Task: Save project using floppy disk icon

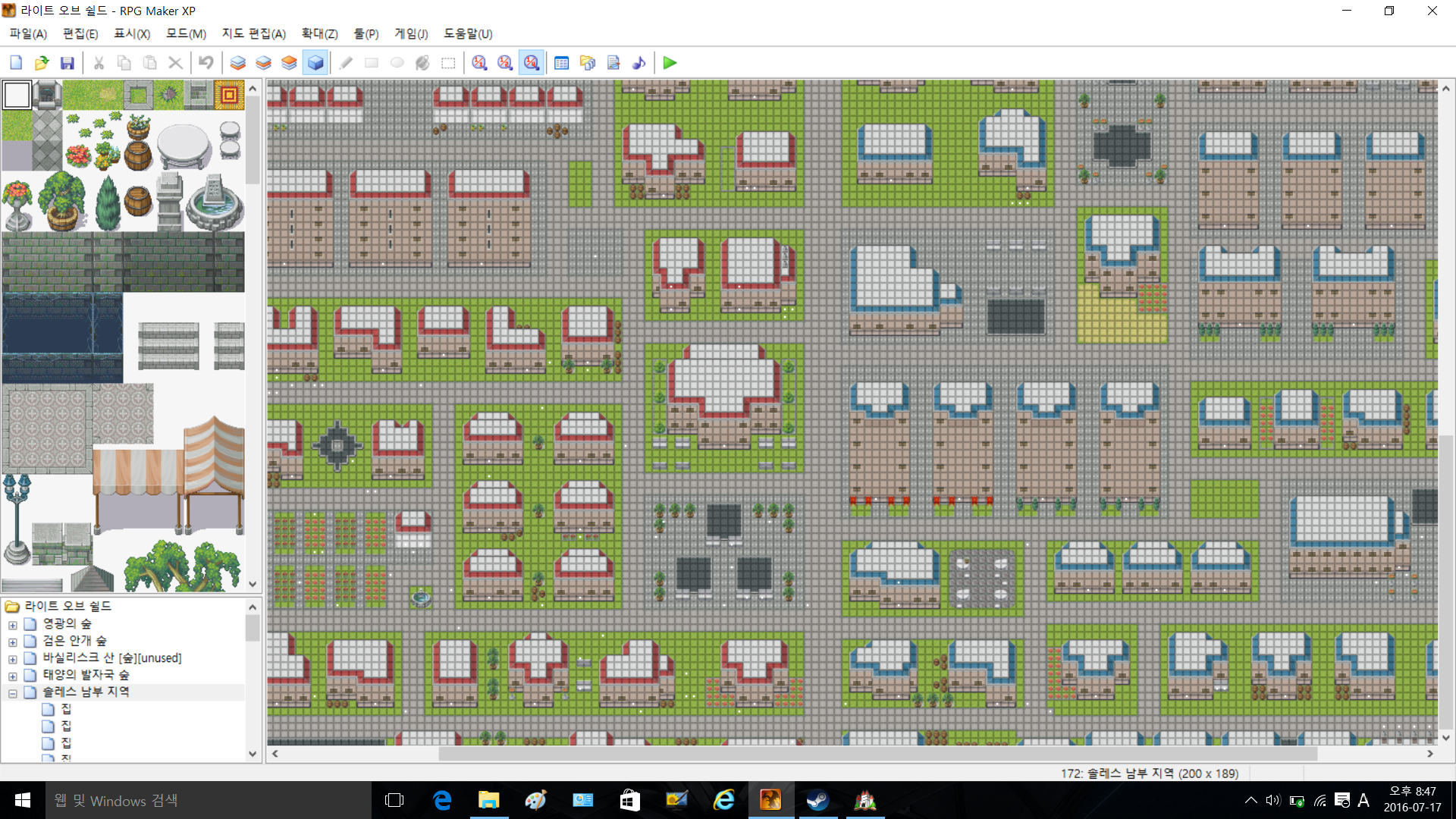Action: 67,63
